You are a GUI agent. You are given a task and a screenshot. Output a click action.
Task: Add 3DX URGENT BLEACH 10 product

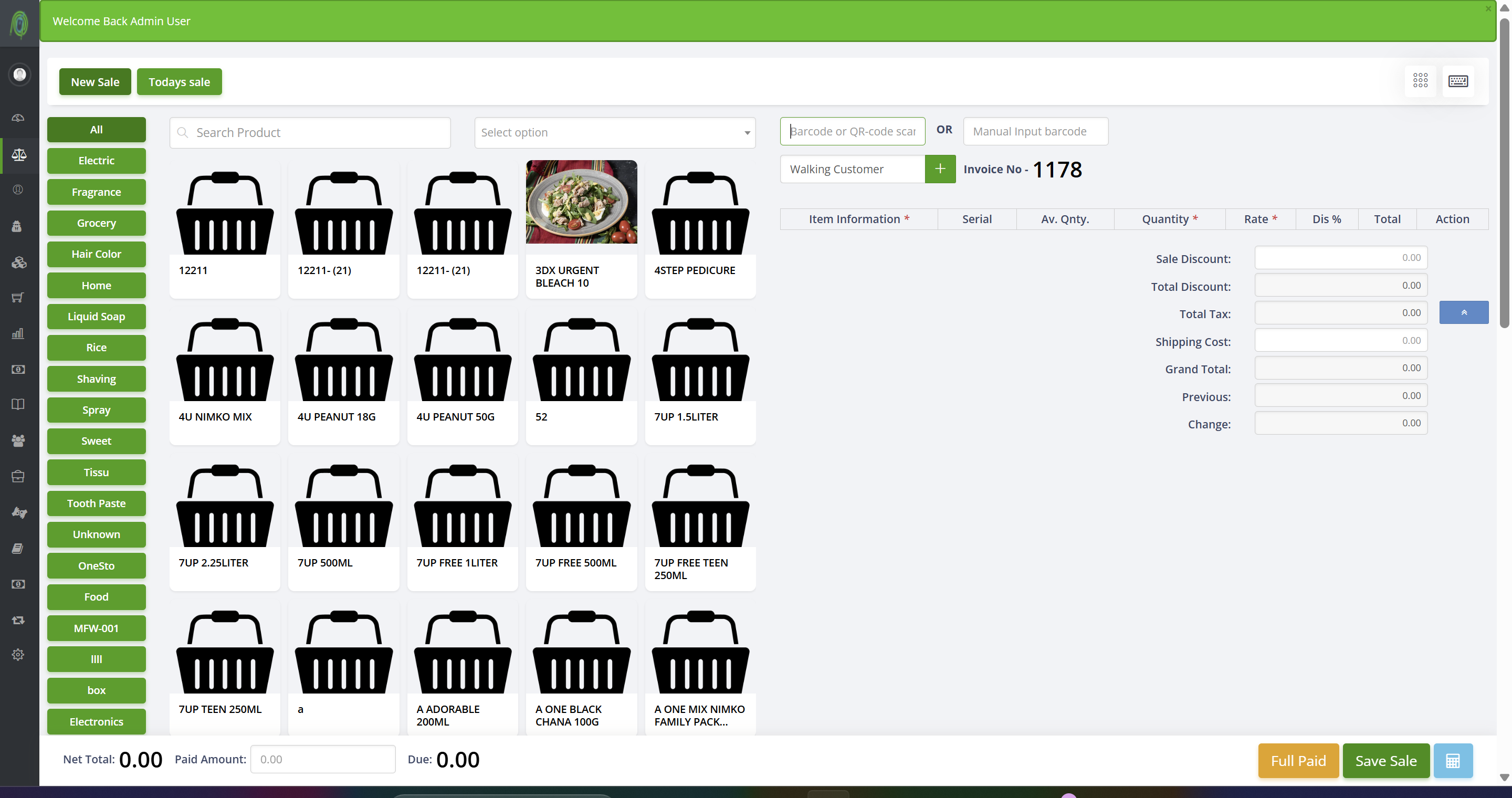click(581, 229)
